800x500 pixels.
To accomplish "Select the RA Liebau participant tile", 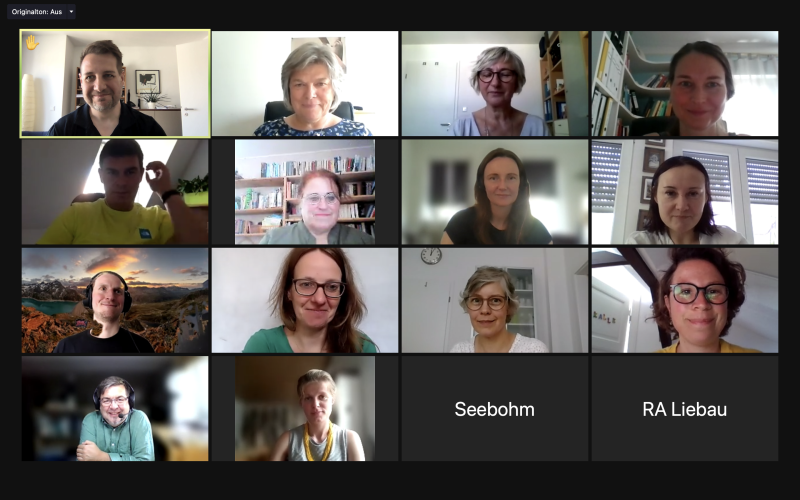I will click(685, 409).
